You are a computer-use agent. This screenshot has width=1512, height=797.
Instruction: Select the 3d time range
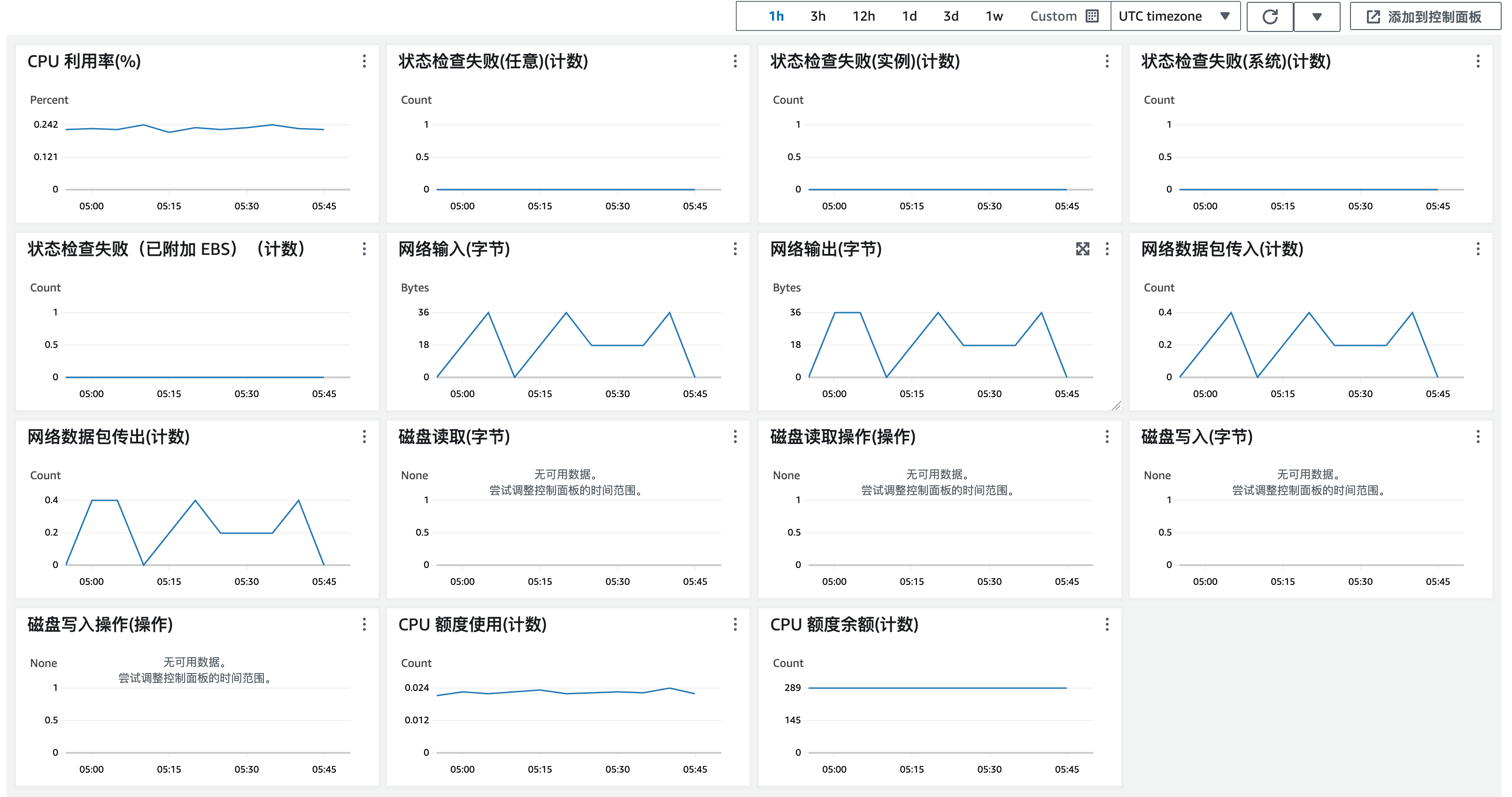[x=951, y=16]
